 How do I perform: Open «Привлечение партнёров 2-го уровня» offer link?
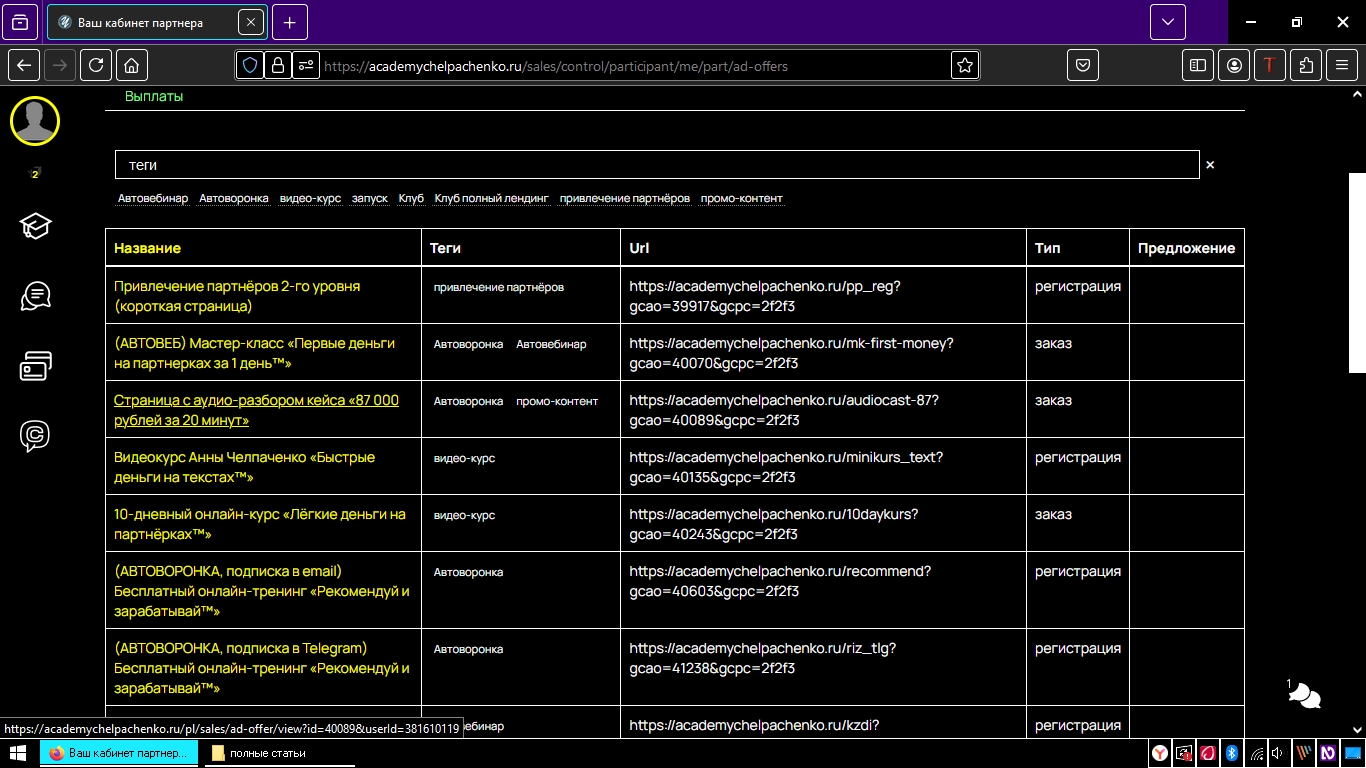pyautogui.click(x=237, y=296)
